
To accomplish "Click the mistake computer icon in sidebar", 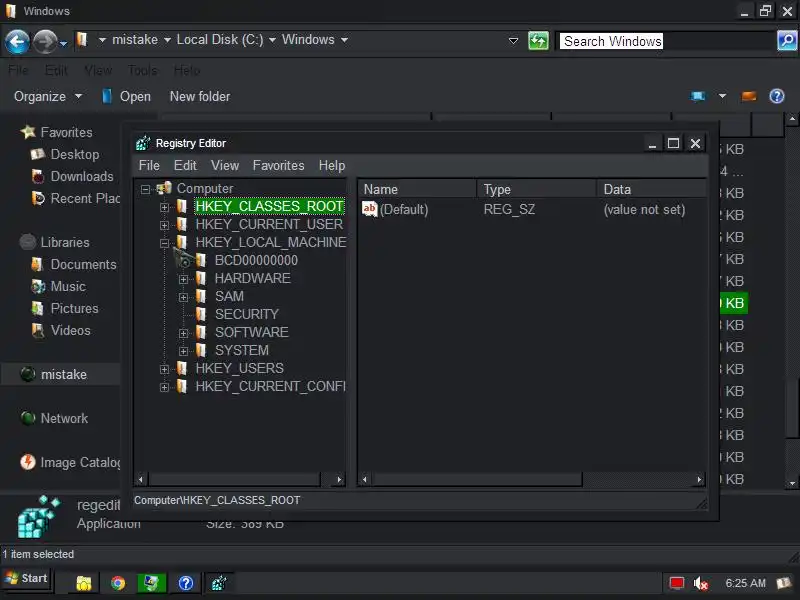I will point(28,374).
